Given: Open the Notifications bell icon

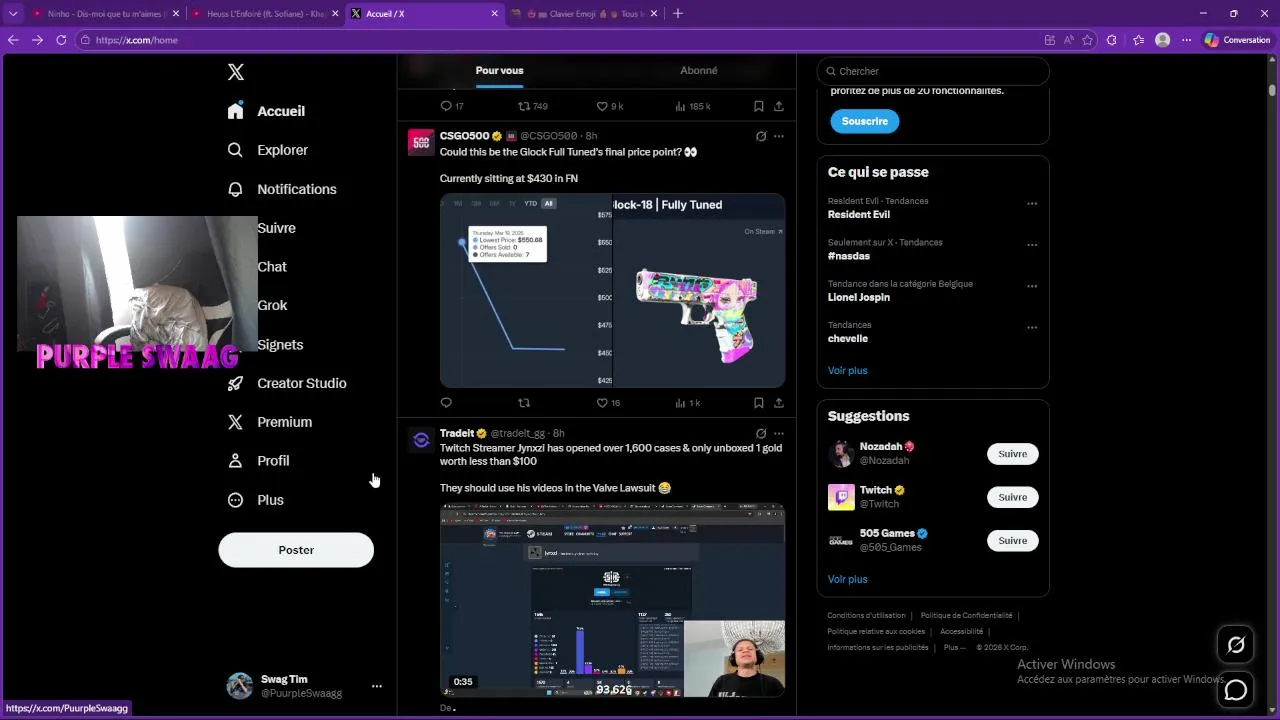Looking at the screenshot, I should point(235,189).
